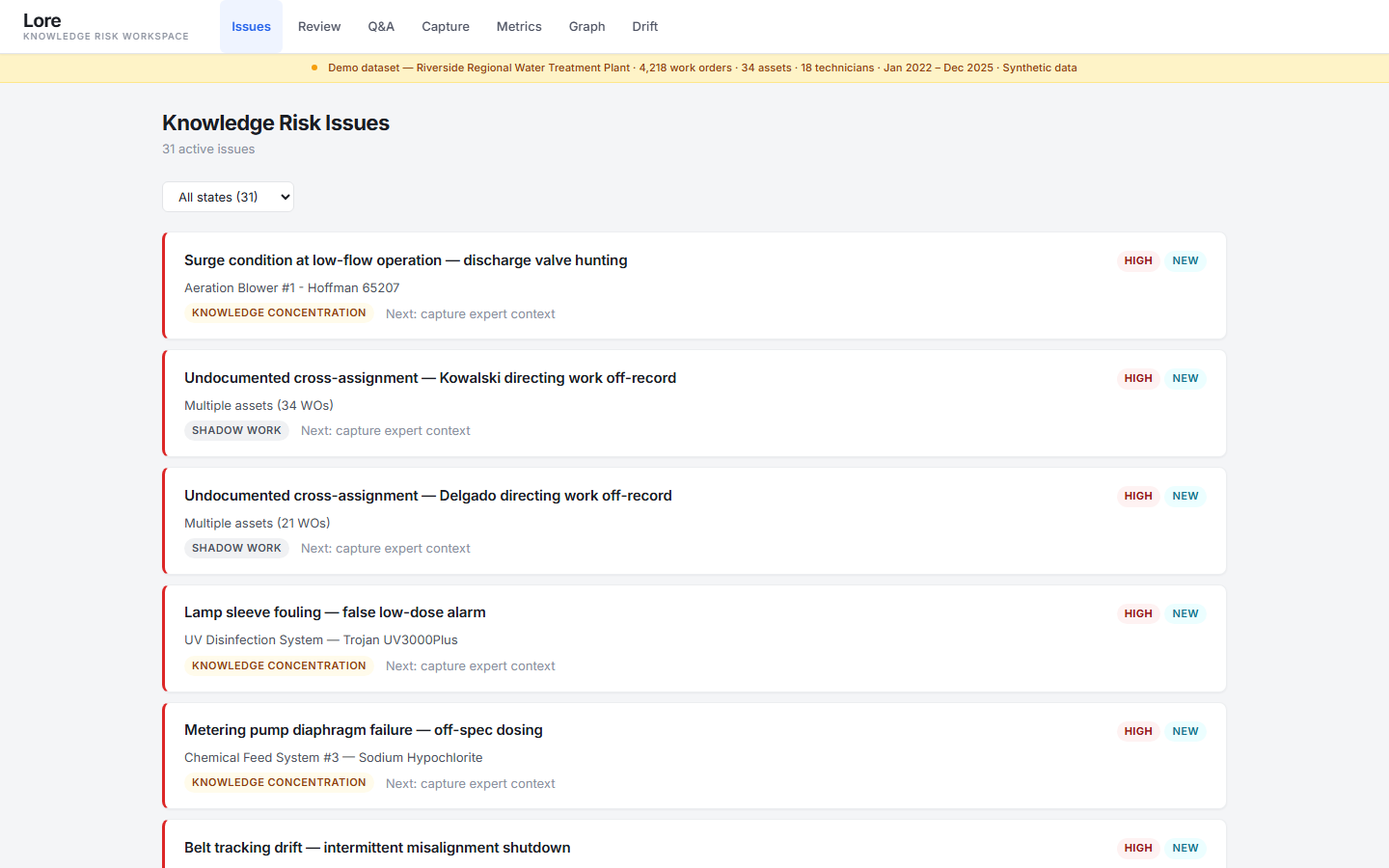The image size is (1389, 868).
Task: Open the Metering pump diaphragm failure issue
Action: click(x=363, y=730)
